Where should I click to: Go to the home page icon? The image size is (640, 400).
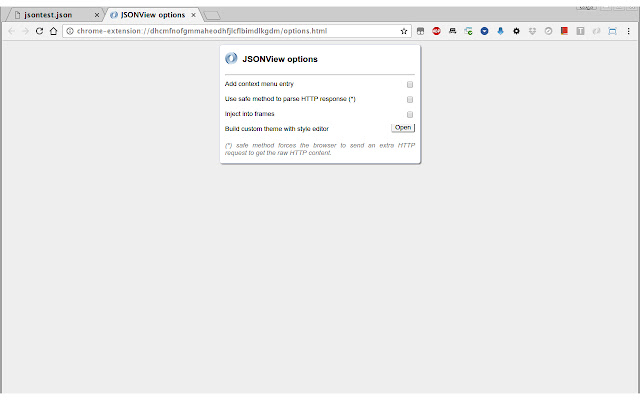[54, 31]
